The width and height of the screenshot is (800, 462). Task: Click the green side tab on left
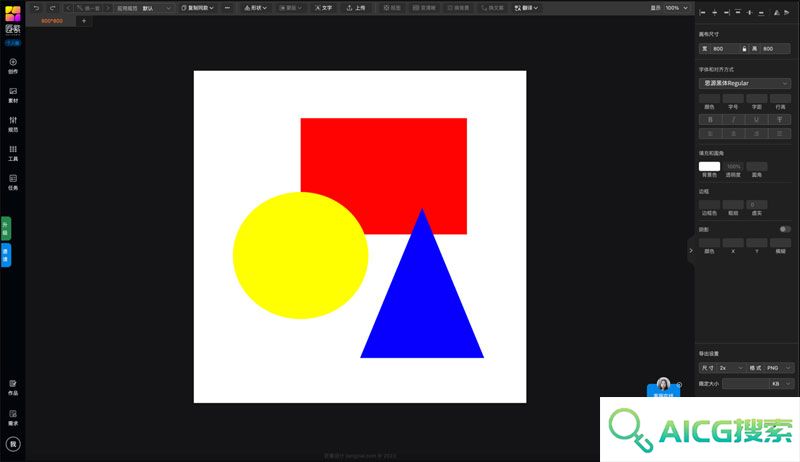(6, 228)
